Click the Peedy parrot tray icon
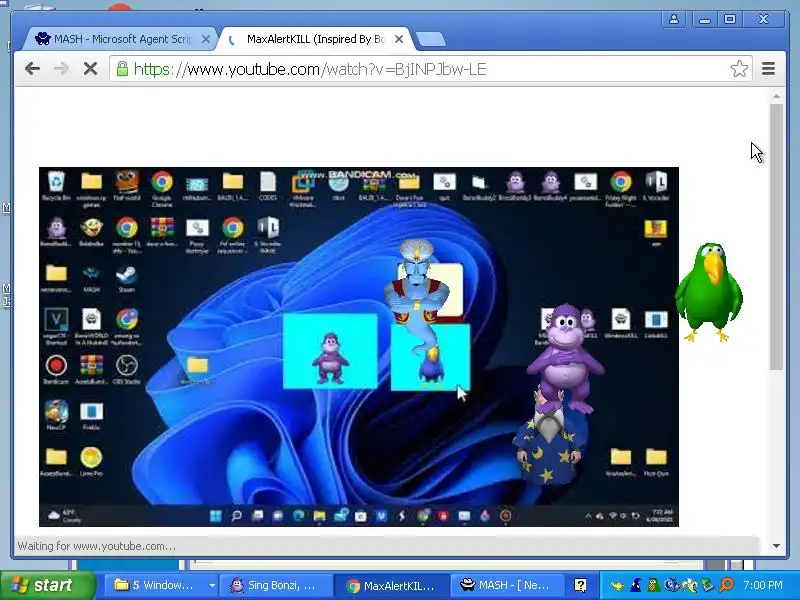 pos(654,585)
